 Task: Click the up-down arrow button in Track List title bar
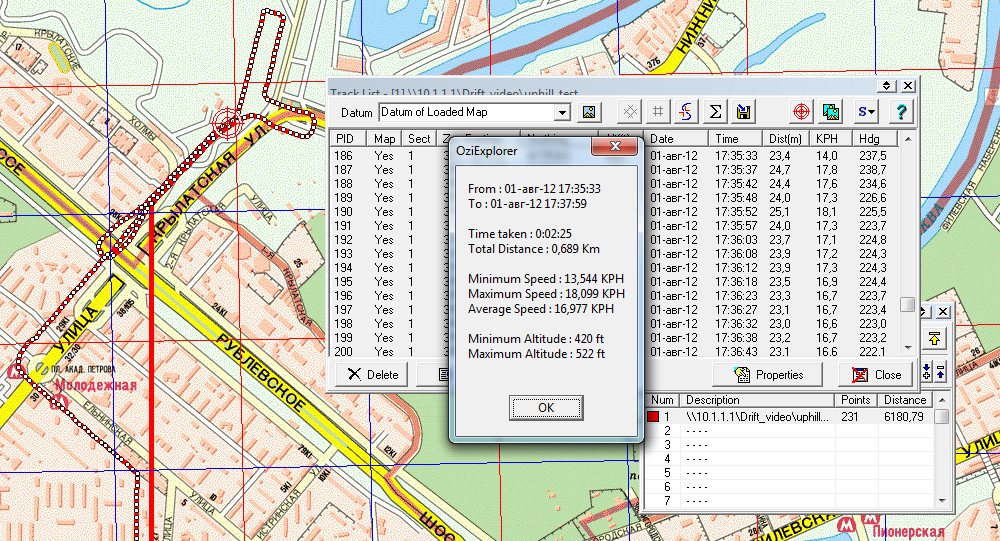pos(886,85)
